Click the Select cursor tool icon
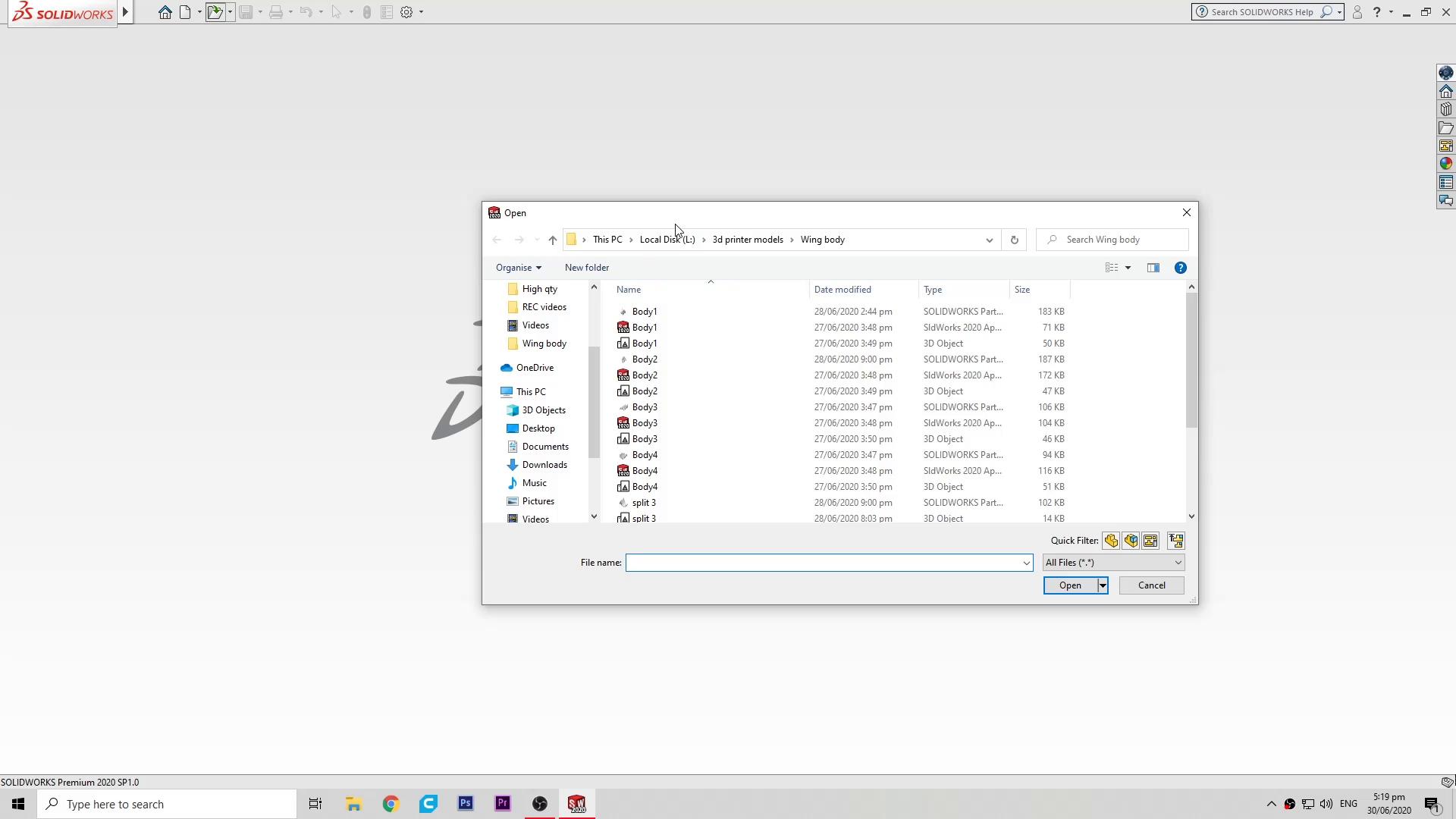 point(336,12)
